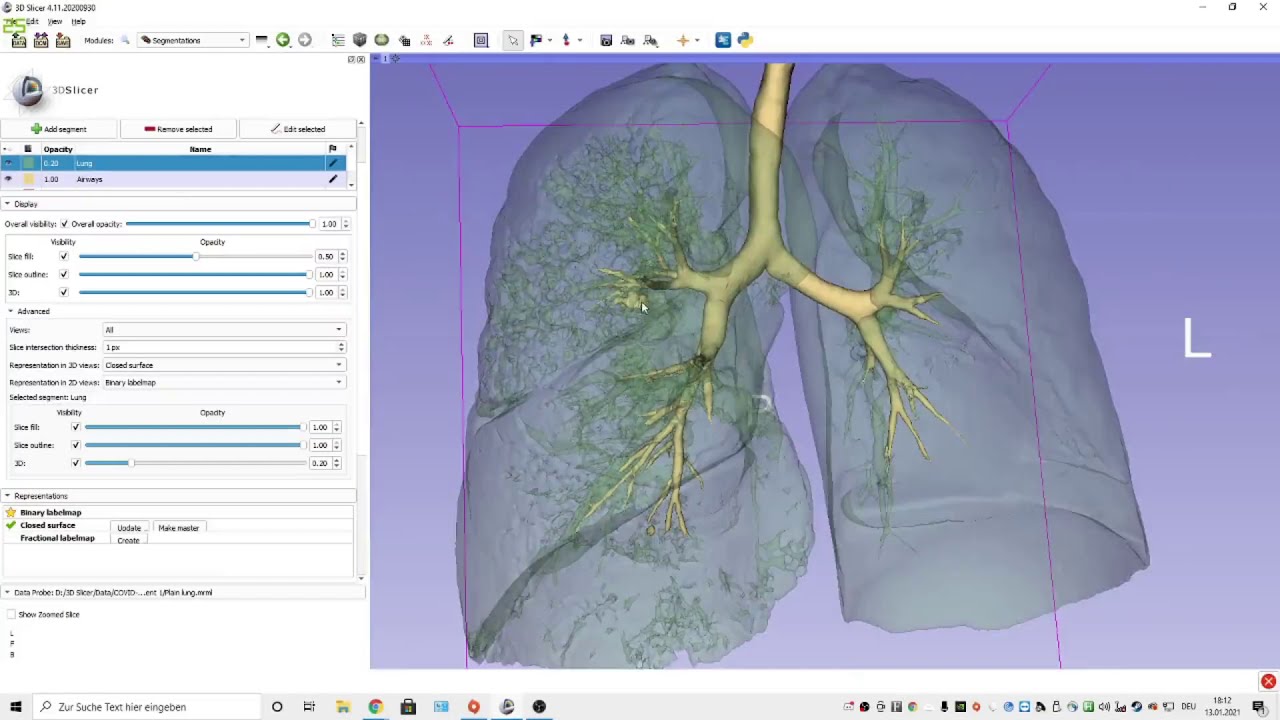The image size is (1280, 720).
Task: Open Representation in 3D views dropdown
Action: tap(224, 365)
